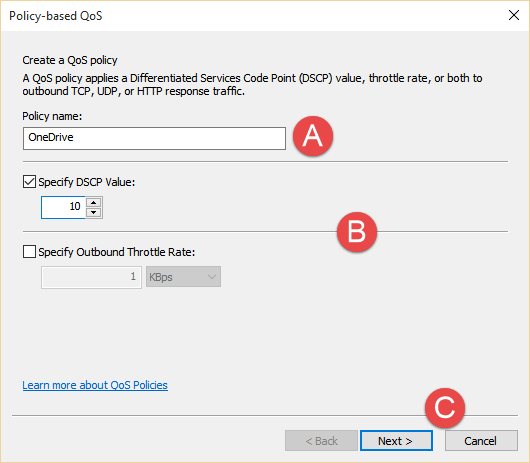The image size is (530, 463).
Task: Cancel the QoS policy wizard
Action: [481, 440]
